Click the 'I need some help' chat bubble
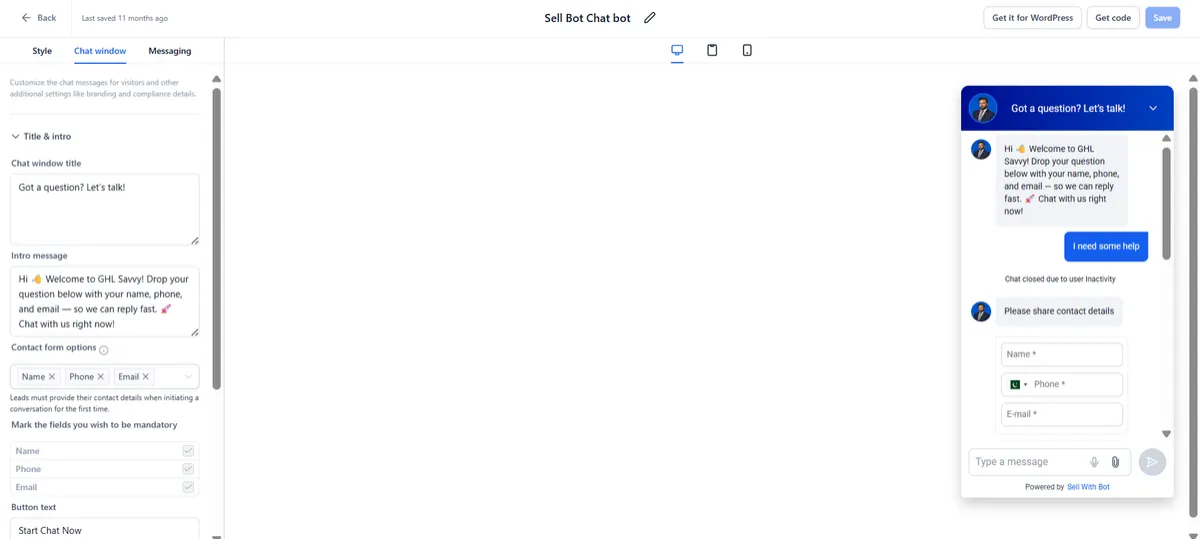This screenshot has width=1200, height=539. click(x=1105, y=247)
